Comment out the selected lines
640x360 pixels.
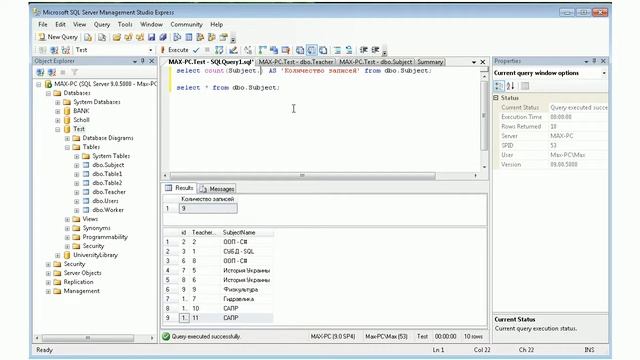pyautogui.click(x=337, y=50)
